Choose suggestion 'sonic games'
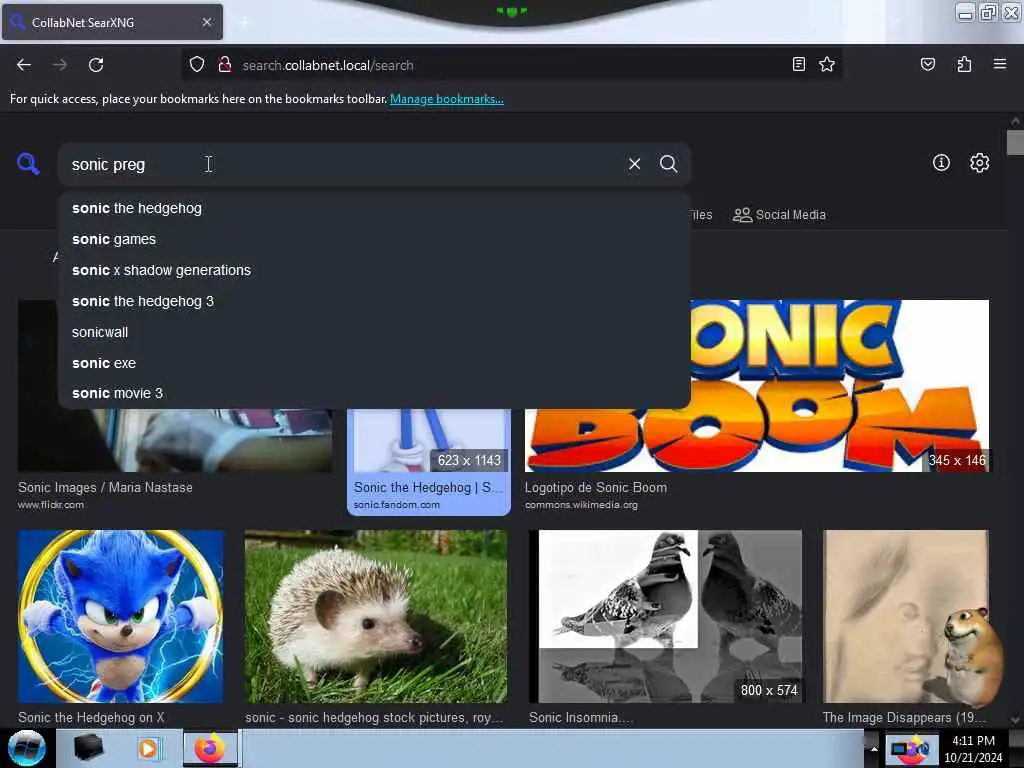The height and width of the screenshot is (768, 1024). click(x=374, y=240)
